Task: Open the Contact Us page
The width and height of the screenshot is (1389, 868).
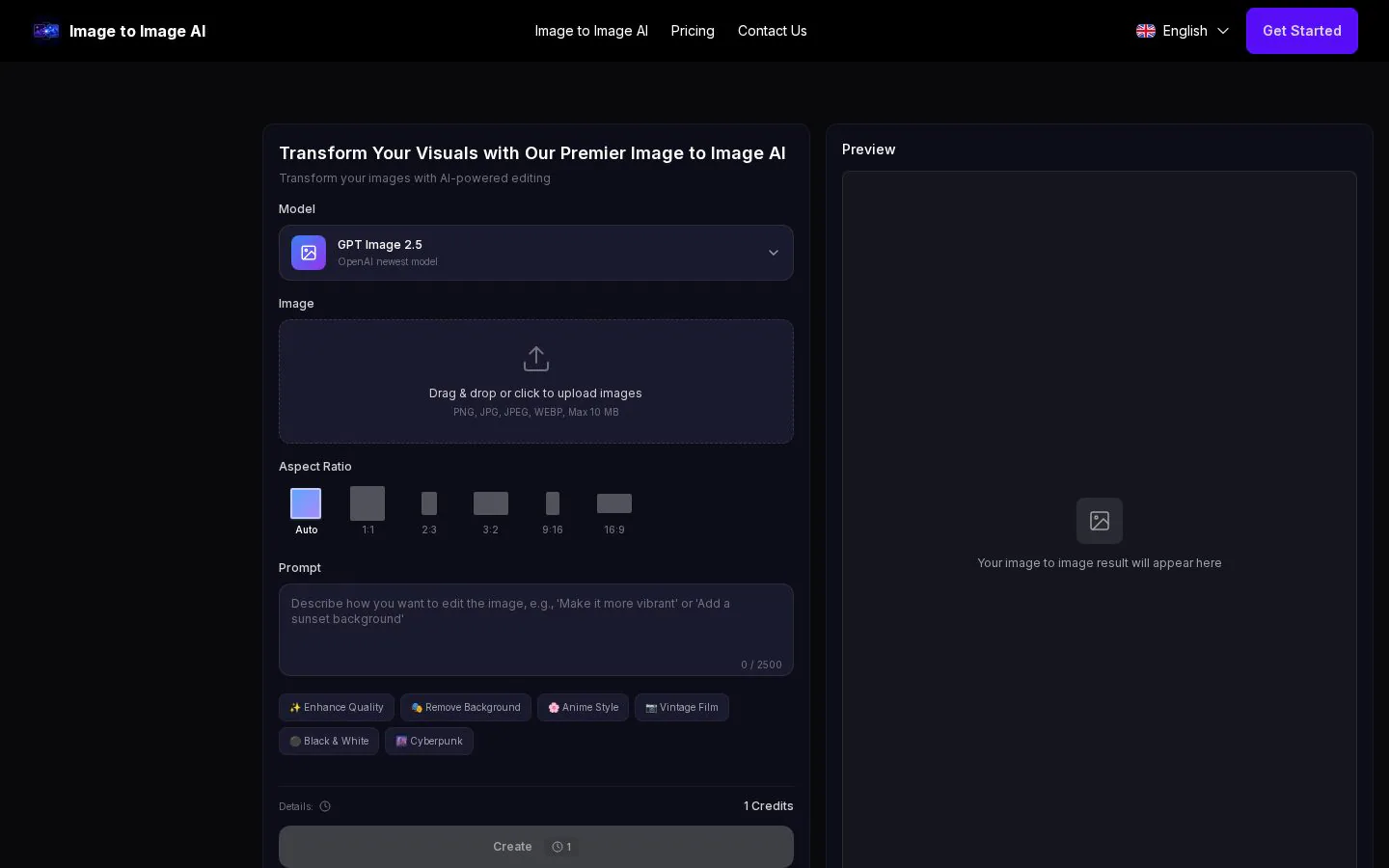Action: click(773, 31)
